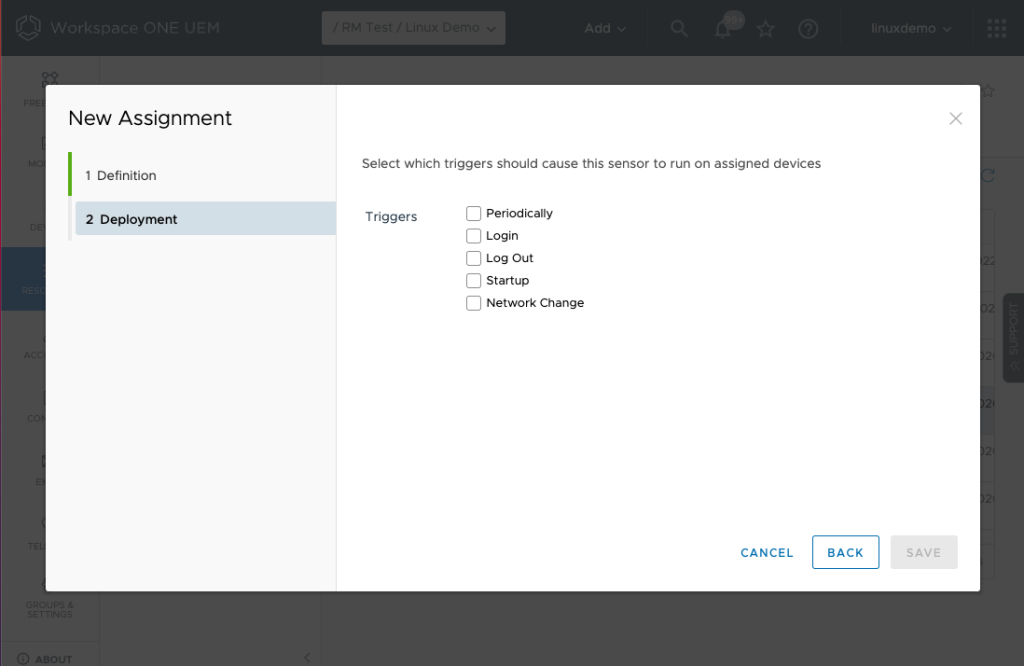
Task: Collapse the left sidebar arrow
Action: point(307,657)
